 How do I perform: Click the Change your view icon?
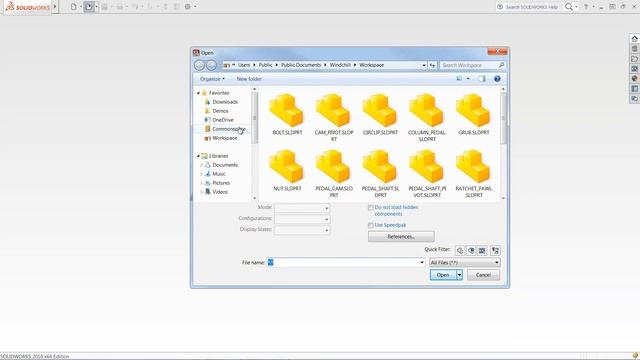coord(459,79)
